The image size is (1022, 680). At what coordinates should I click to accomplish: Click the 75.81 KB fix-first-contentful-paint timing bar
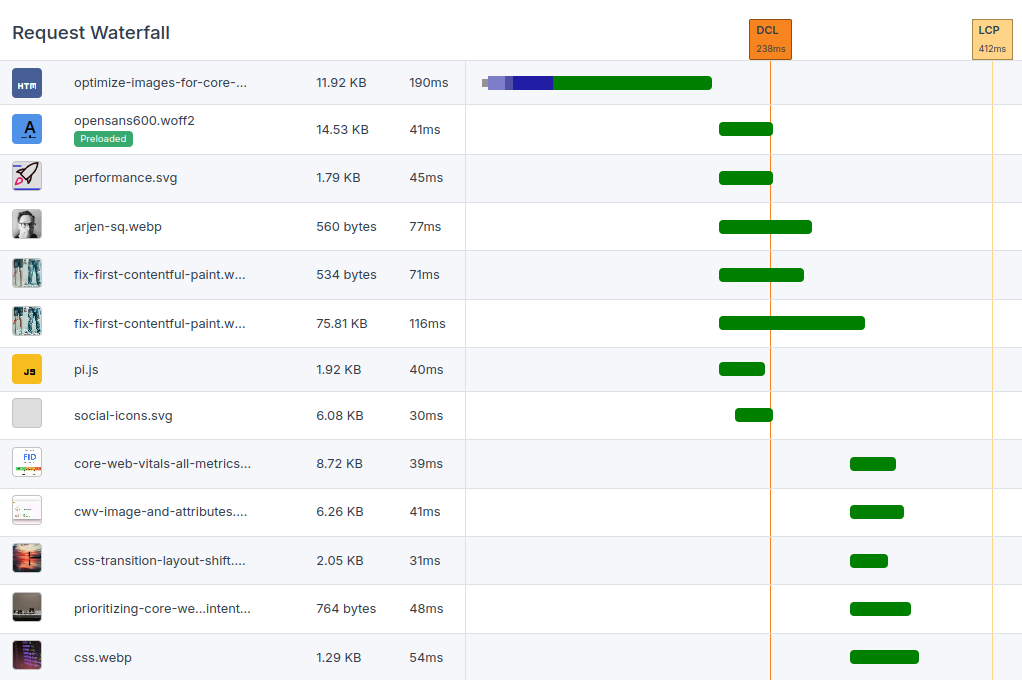coord(791,323)
